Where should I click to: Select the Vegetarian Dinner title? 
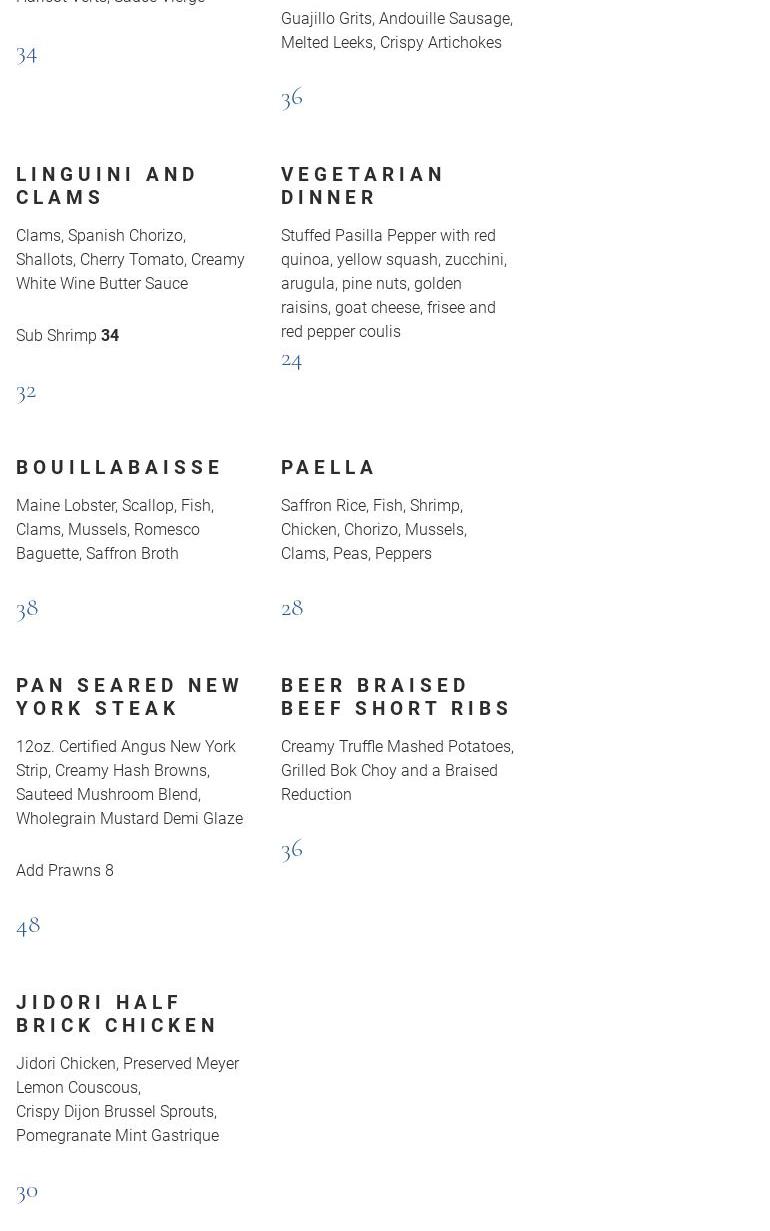(x=362, y=186)
